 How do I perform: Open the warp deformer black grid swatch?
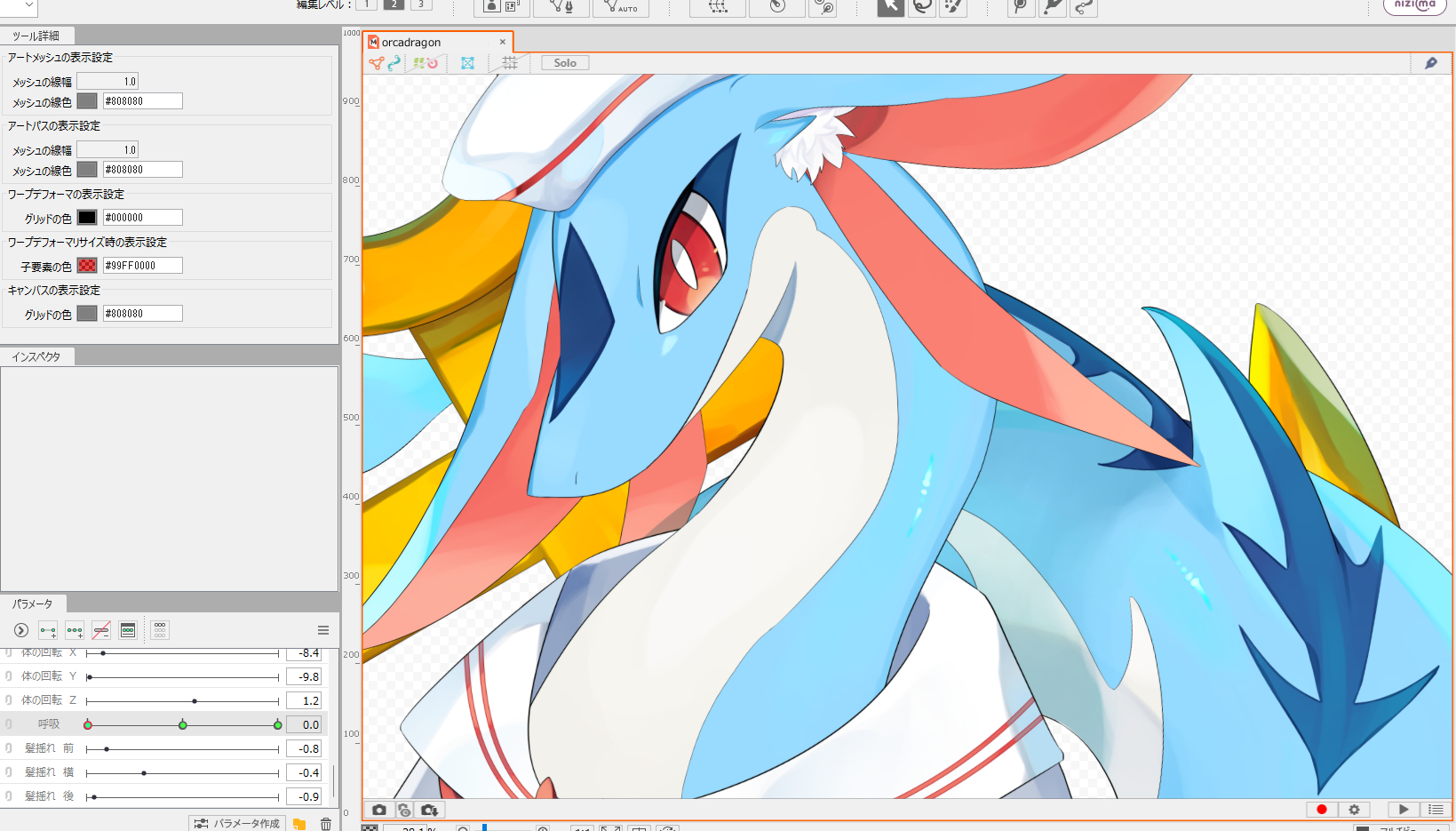(x=87, y=218)
